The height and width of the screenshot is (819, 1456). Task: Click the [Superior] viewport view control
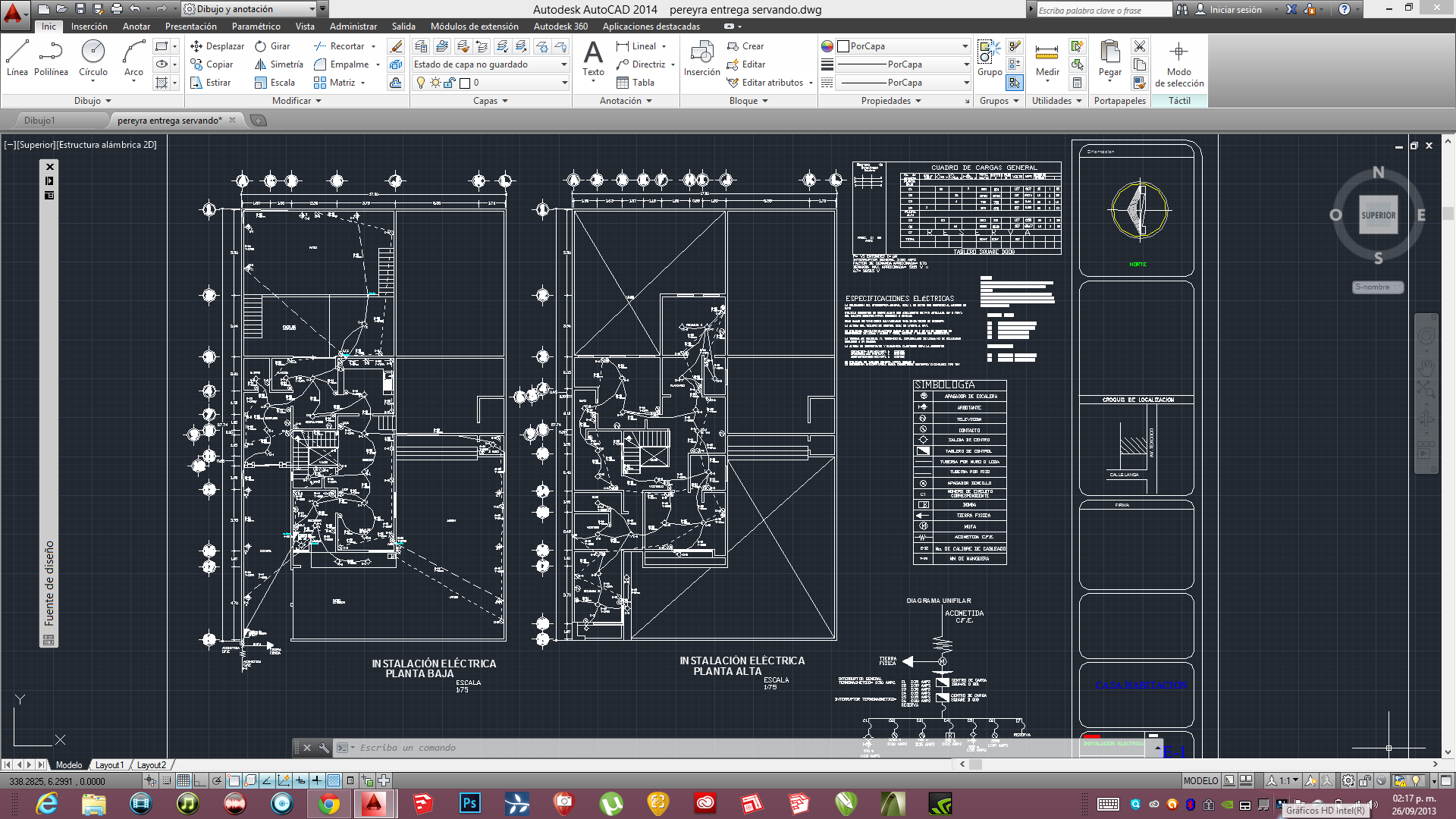pyautogui.click(x=36, y=145)
